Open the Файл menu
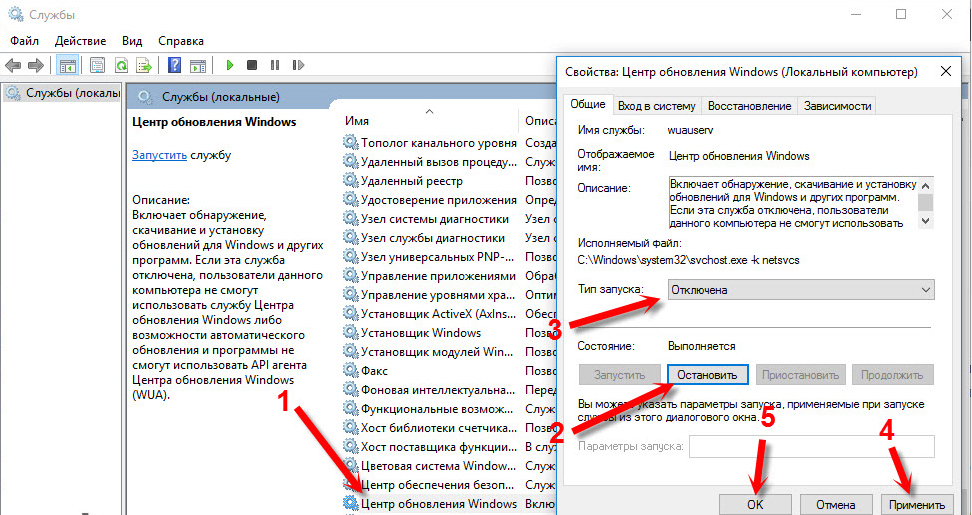 pos(25,41)
